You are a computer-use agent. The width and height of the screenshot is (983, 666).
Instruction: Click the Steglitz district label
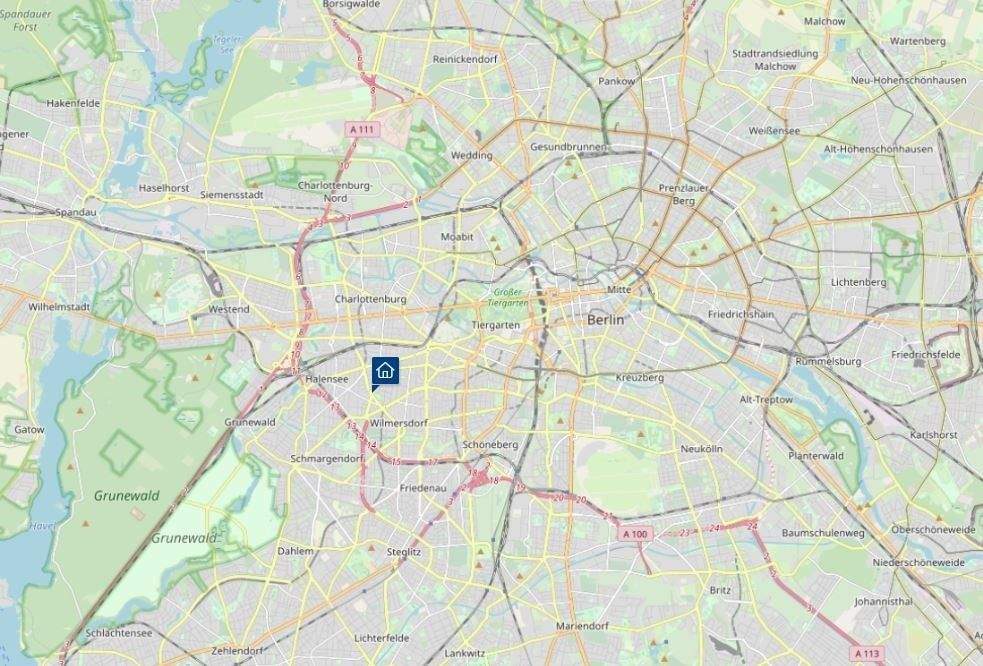click(404, 552)
